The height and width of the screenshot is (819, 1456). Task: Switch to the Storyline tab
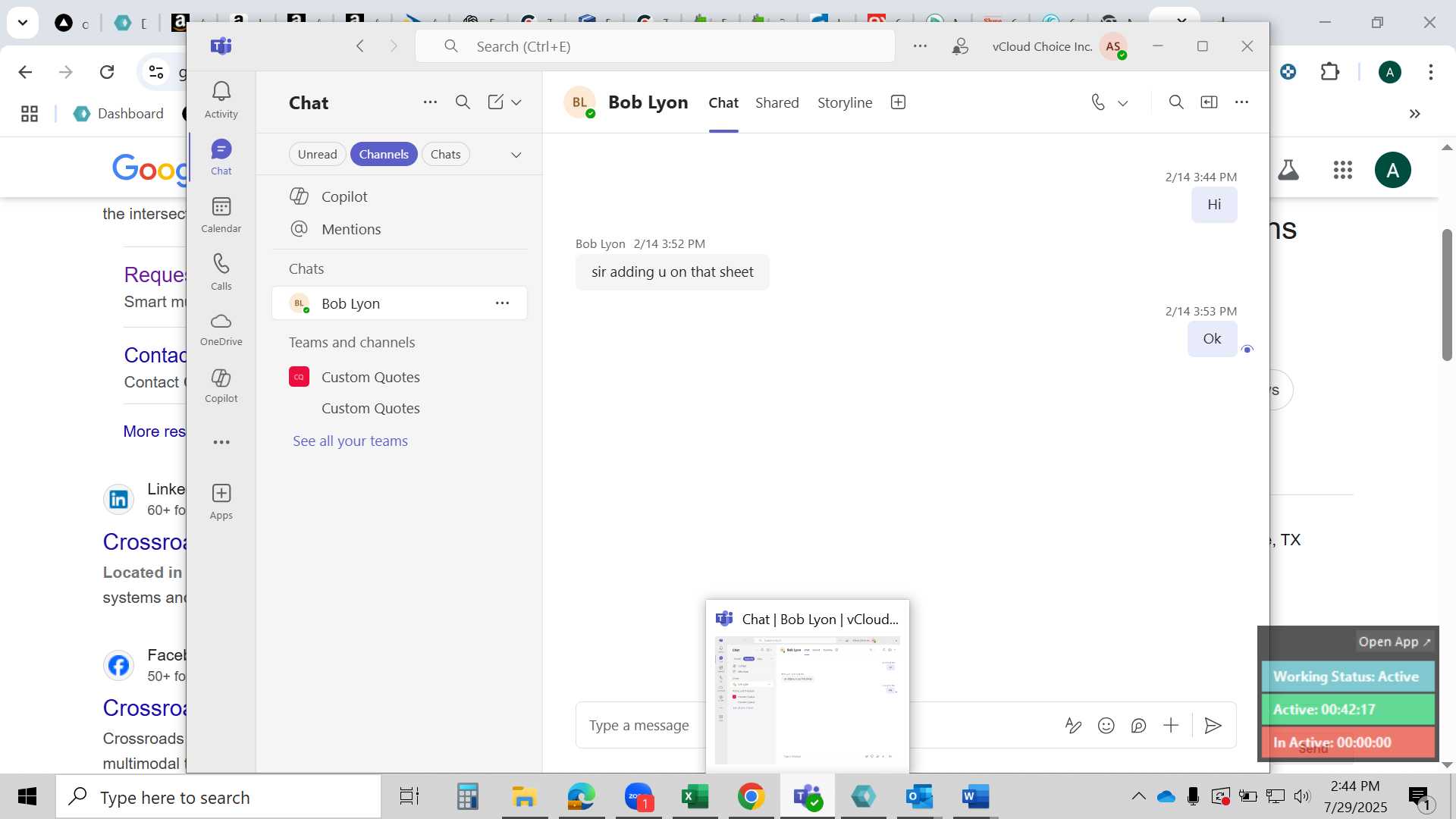click(845, 102)
